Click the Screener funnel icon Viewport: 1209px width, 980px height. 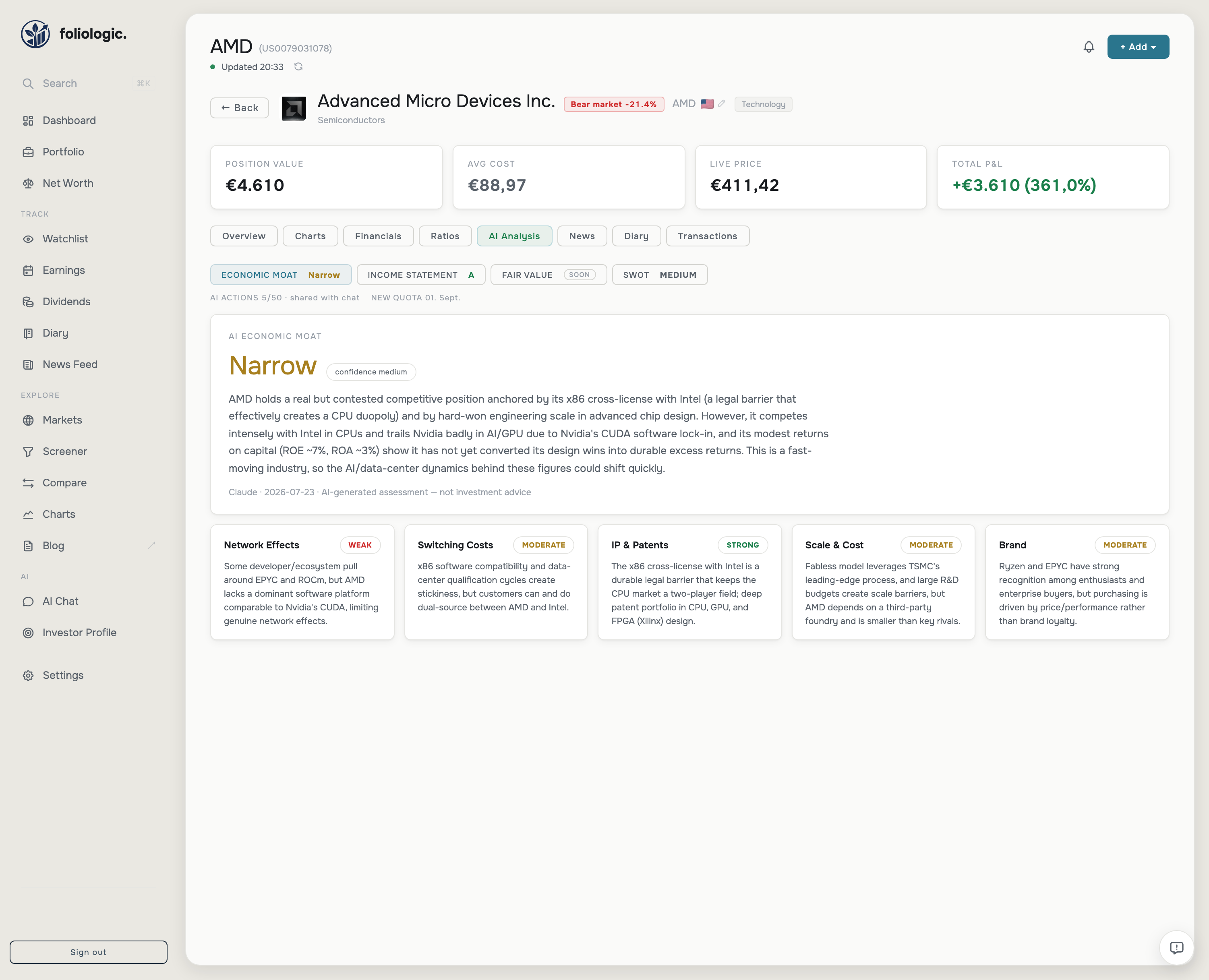(x=28, y=452)
